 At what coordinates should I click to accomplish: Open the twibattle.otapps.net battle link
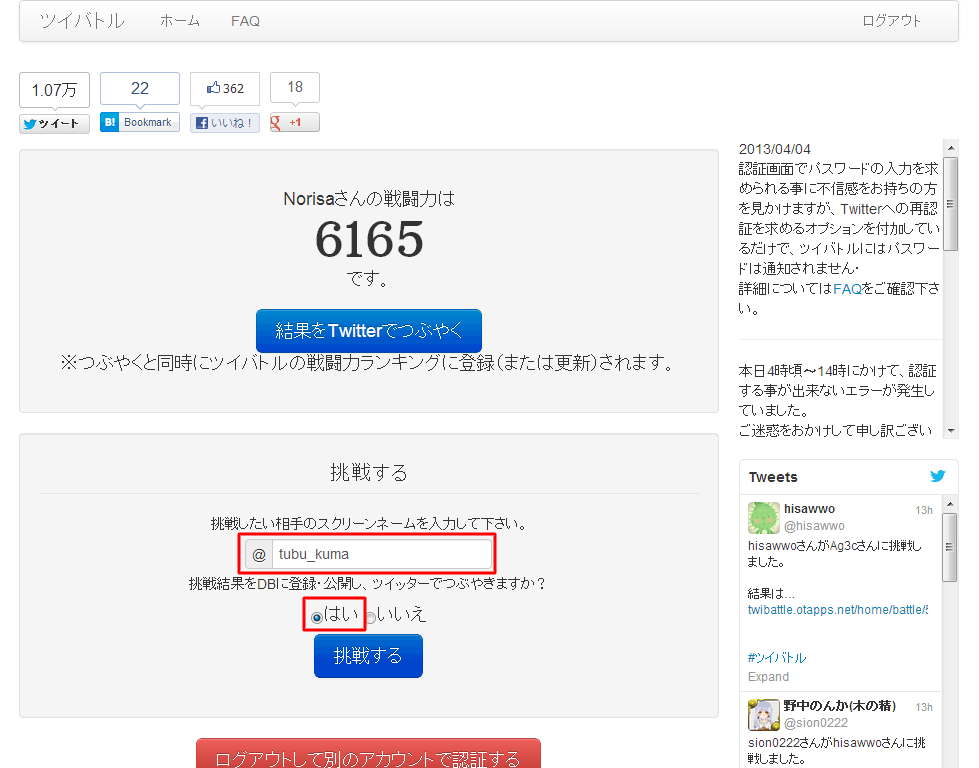pyautogui.click(x=838, y=610)
